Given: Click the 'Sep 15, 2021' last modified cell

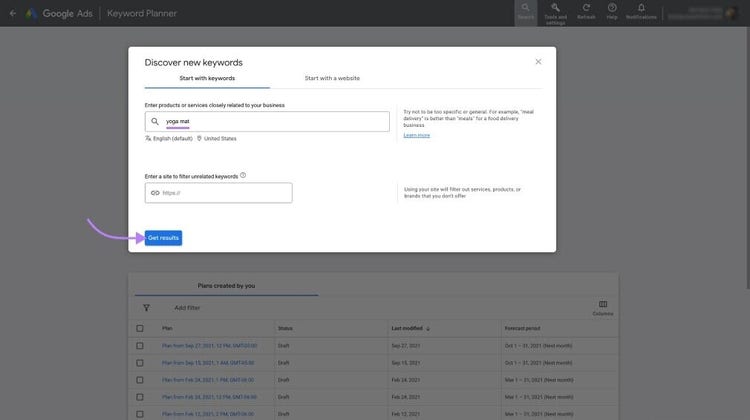Looking at the screenshot, I should pyautogui.click(x=405, y=363).
